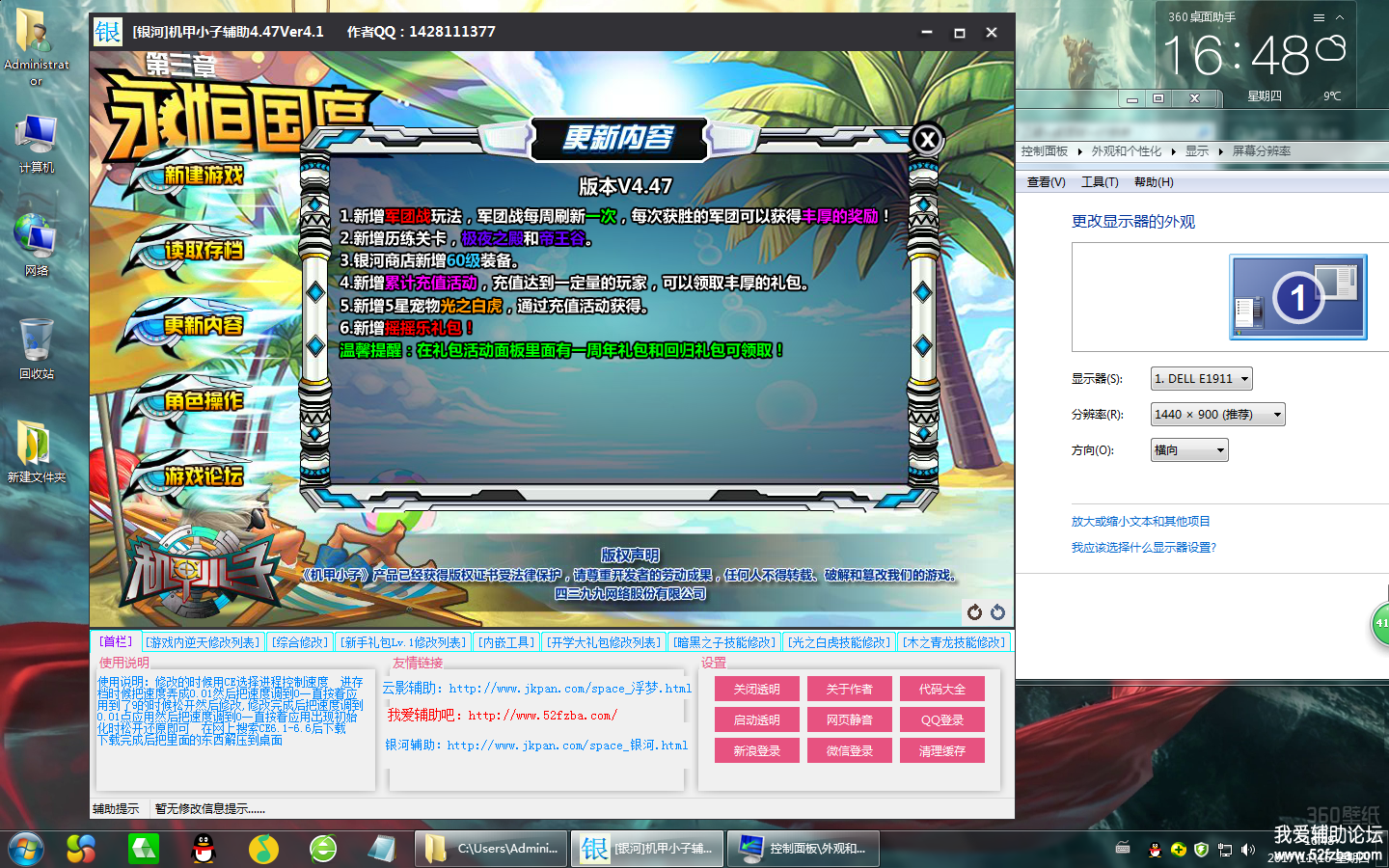
Task: Launch the green 360 browser icon in the taskbar
Action: coord(323,849)
